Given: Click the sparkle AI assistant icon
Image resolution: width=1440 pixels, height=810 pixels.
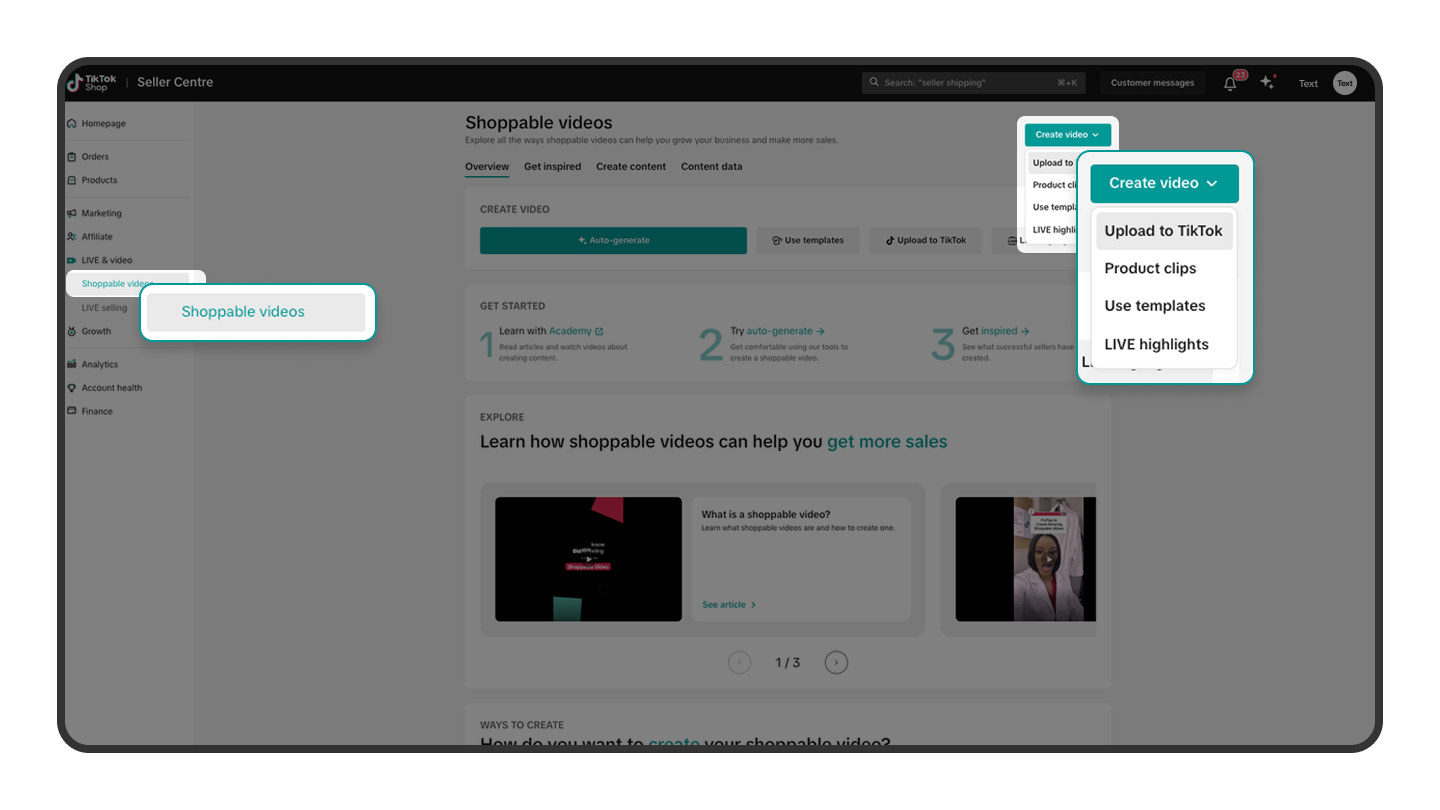Looking at the screenshot, I should pyautogui.click(x=1268, y=83).
